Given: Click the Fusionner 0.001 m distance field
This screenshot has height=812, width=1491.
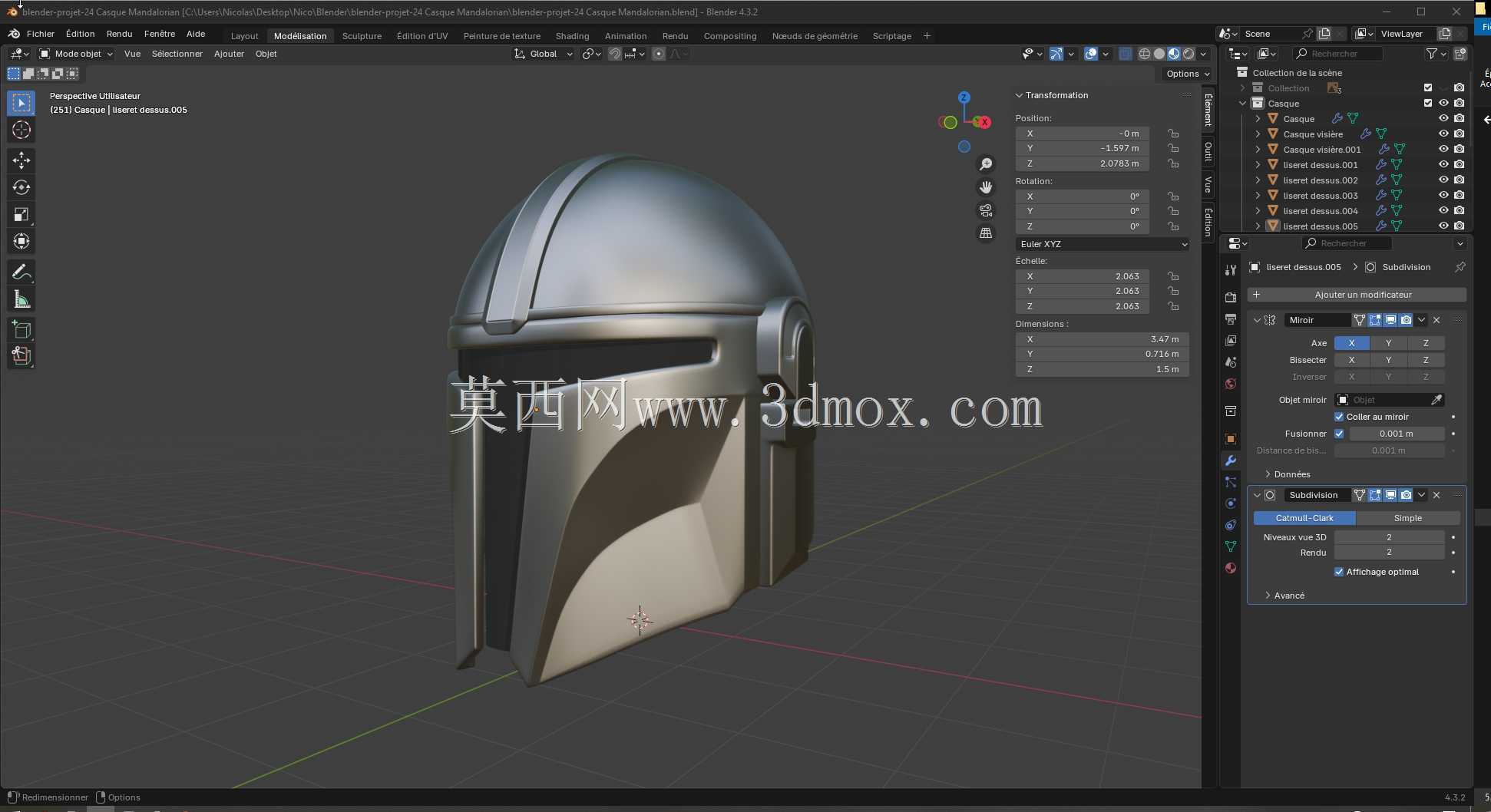Looking at the screenshot, I should pyautogui.click(x=1397, y=434).
